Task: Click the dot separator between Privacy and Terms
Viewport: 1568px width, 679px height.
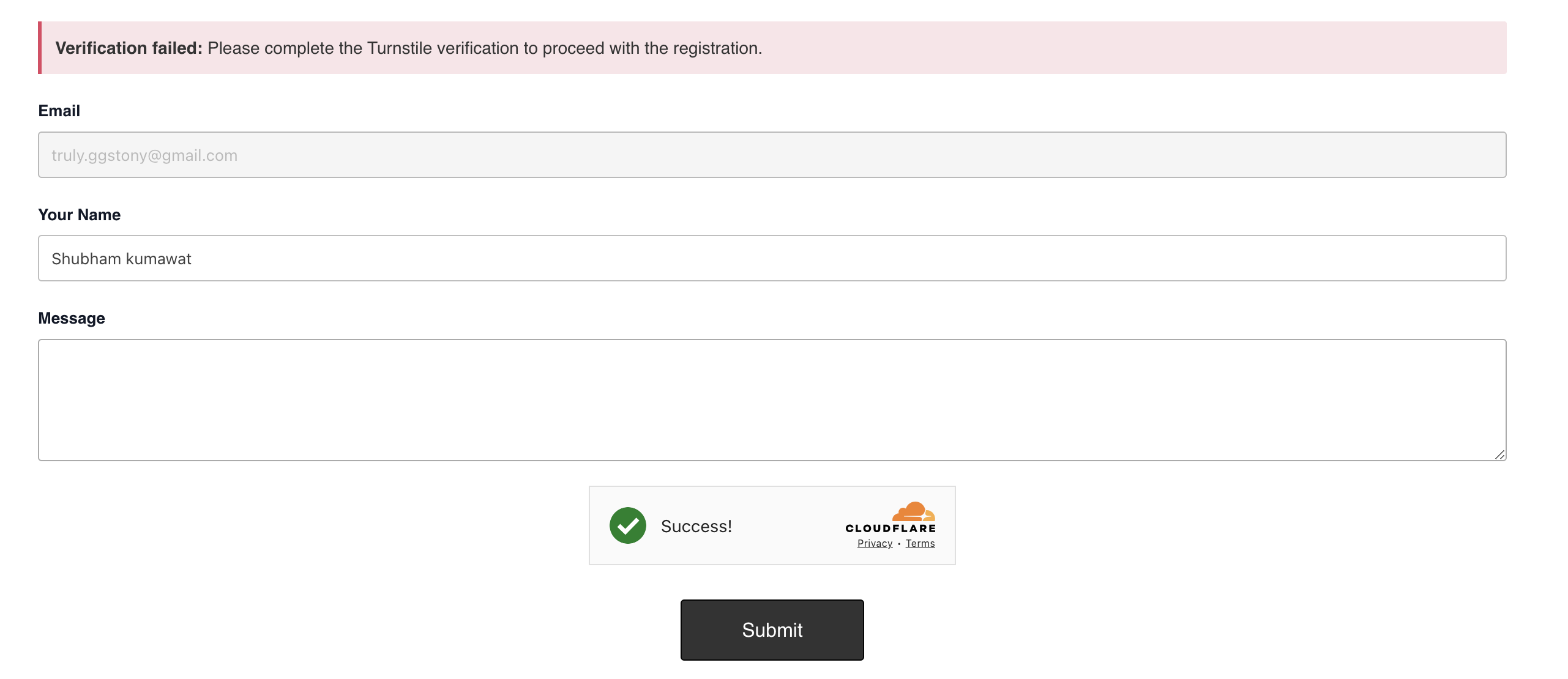Action: pos(899,544)
